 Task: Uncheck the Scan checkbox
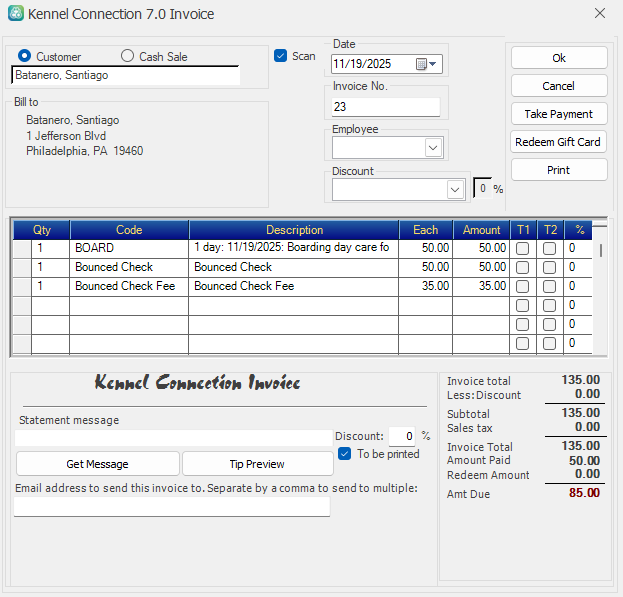coord(281,56)
